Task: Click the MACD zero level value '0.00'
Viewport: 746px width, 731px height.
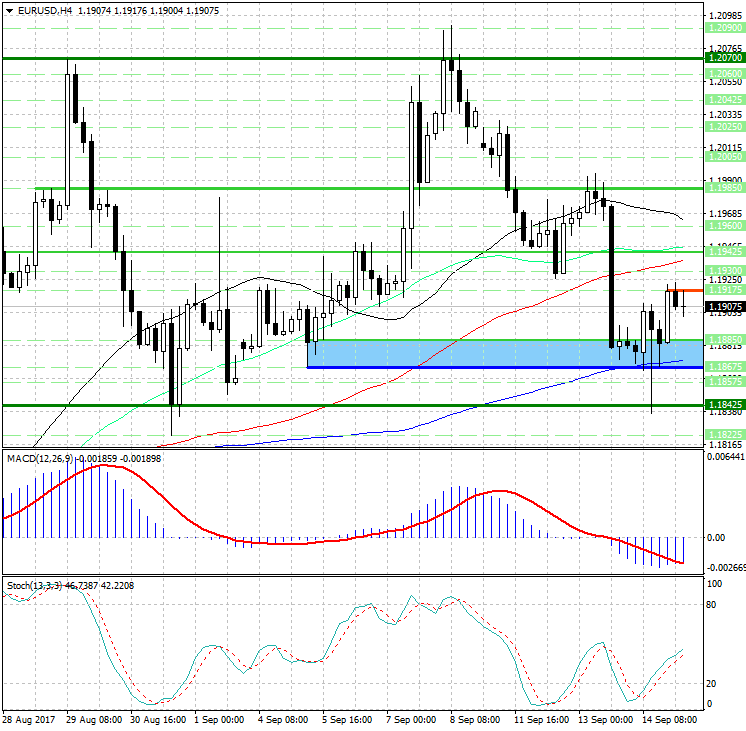Action: pyautogui.click(x=717, y=538)
